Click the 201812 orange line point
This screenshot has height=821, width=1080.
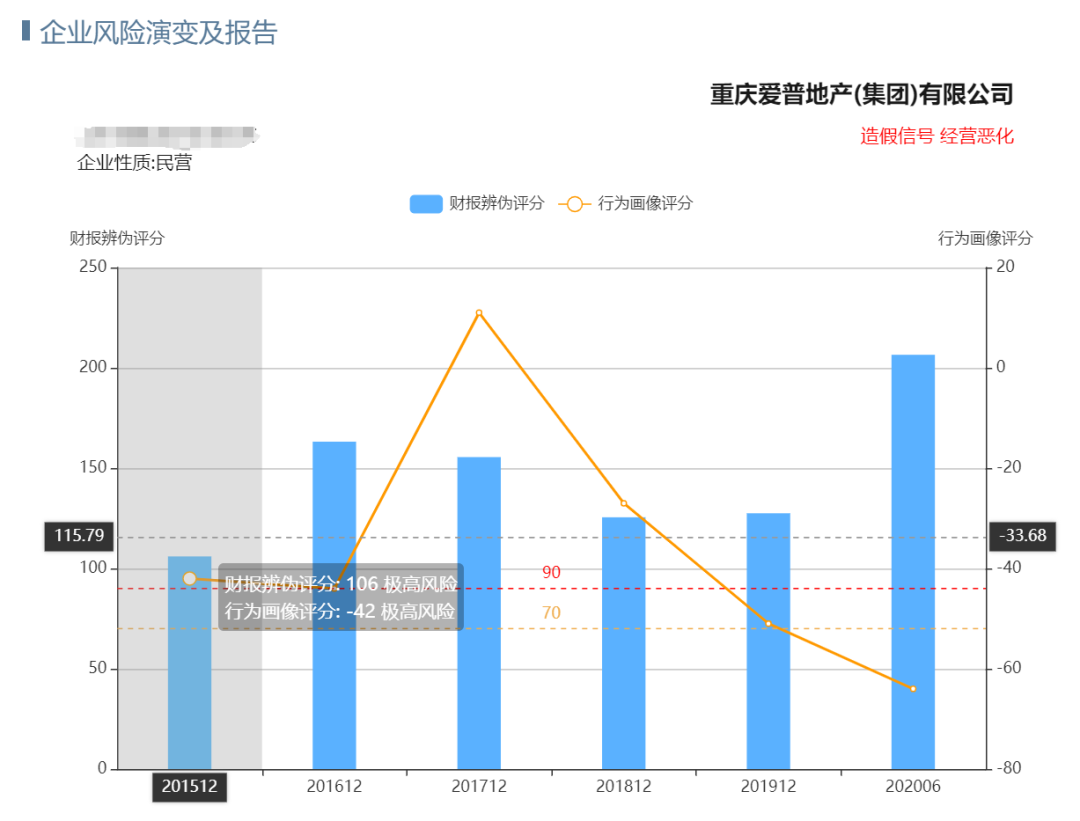click(x=623, y=503)
